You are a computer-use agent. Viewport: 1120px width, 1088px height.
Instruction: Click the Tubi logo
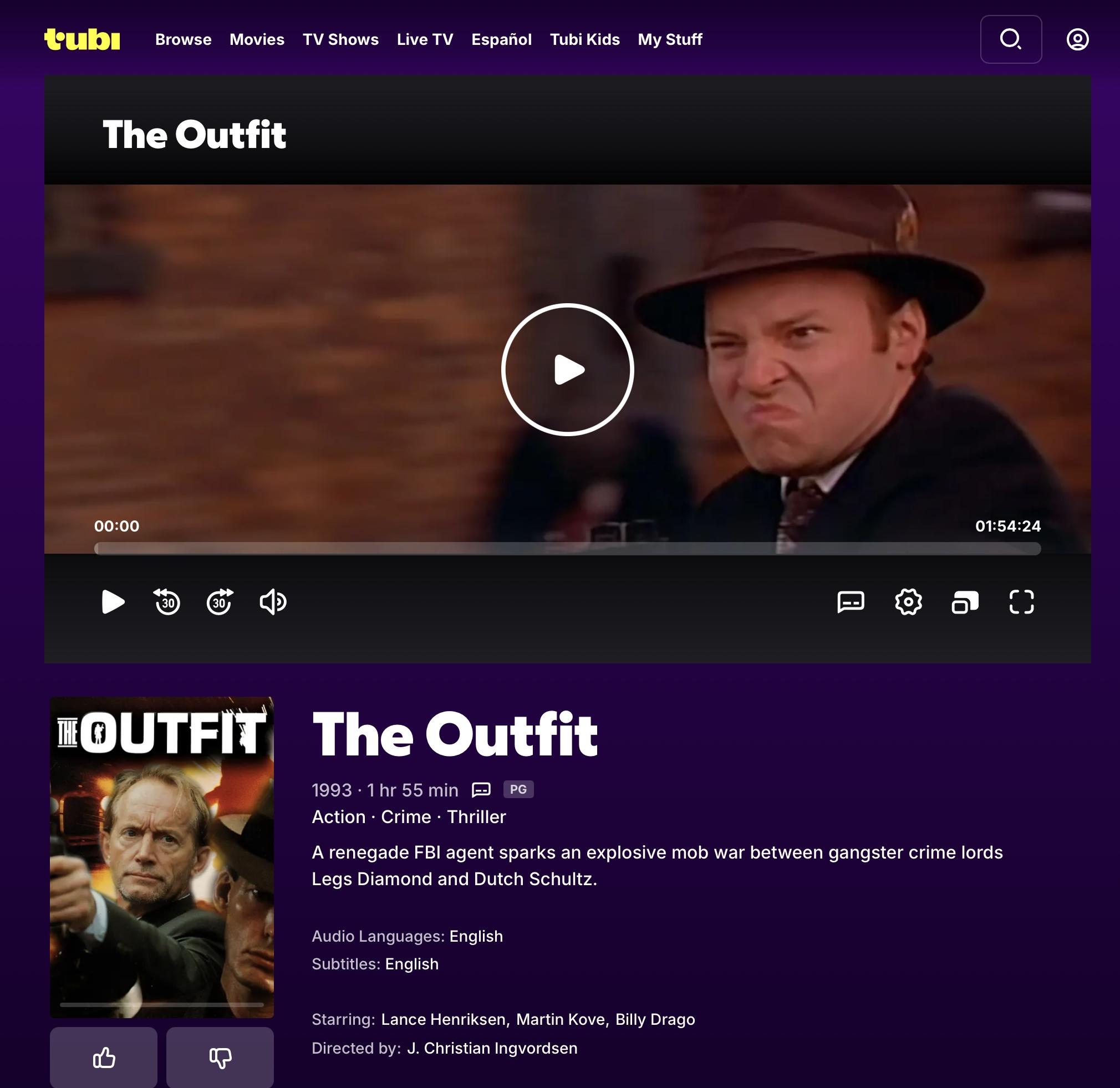click(82, 39)
